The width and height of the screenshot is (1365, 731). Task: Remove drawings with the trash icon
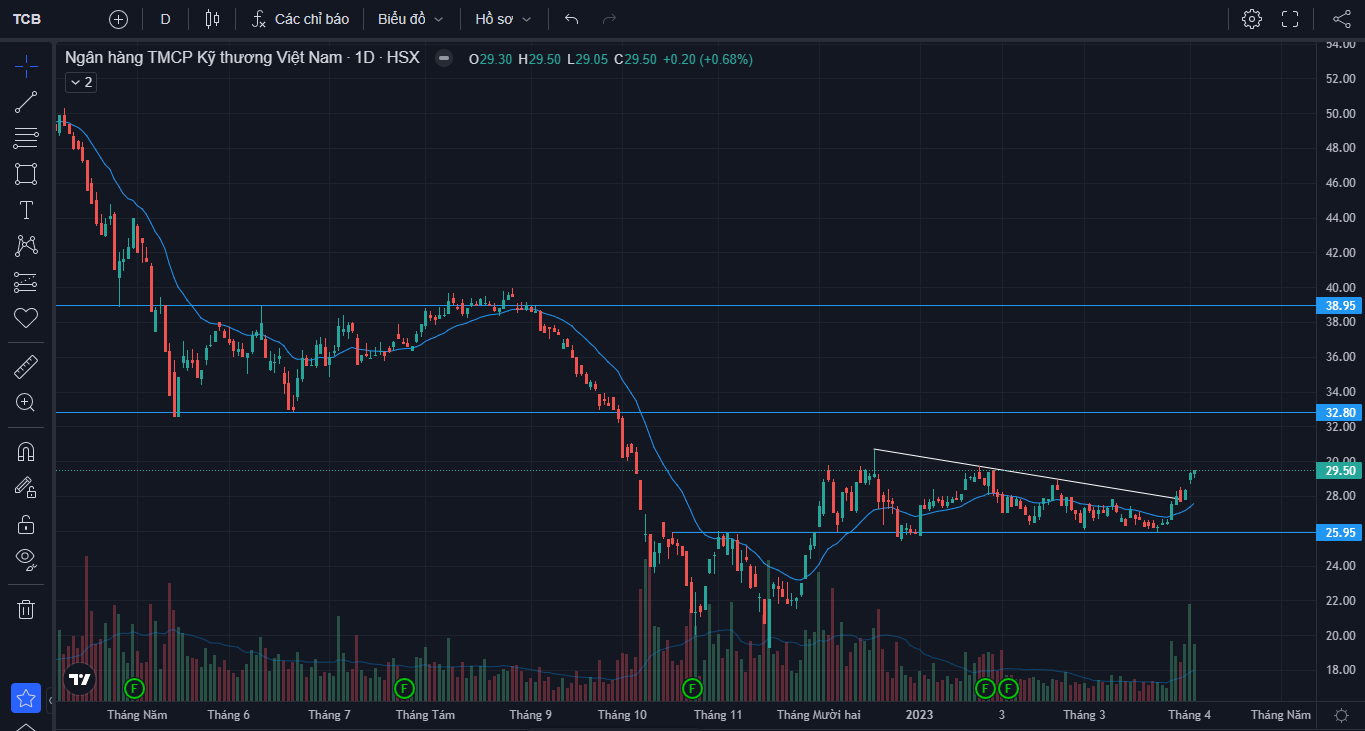[x=26, y=609]
